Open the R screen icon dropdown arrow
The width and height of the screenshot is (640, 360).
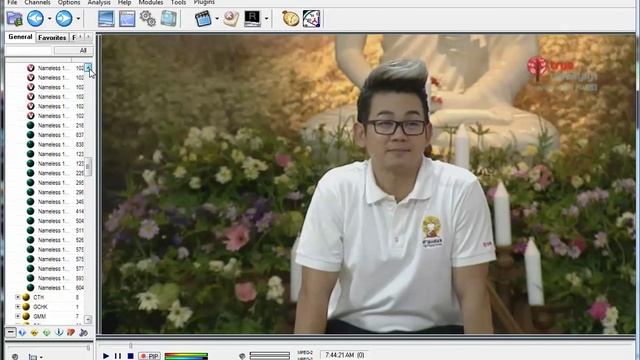[267, 19]
